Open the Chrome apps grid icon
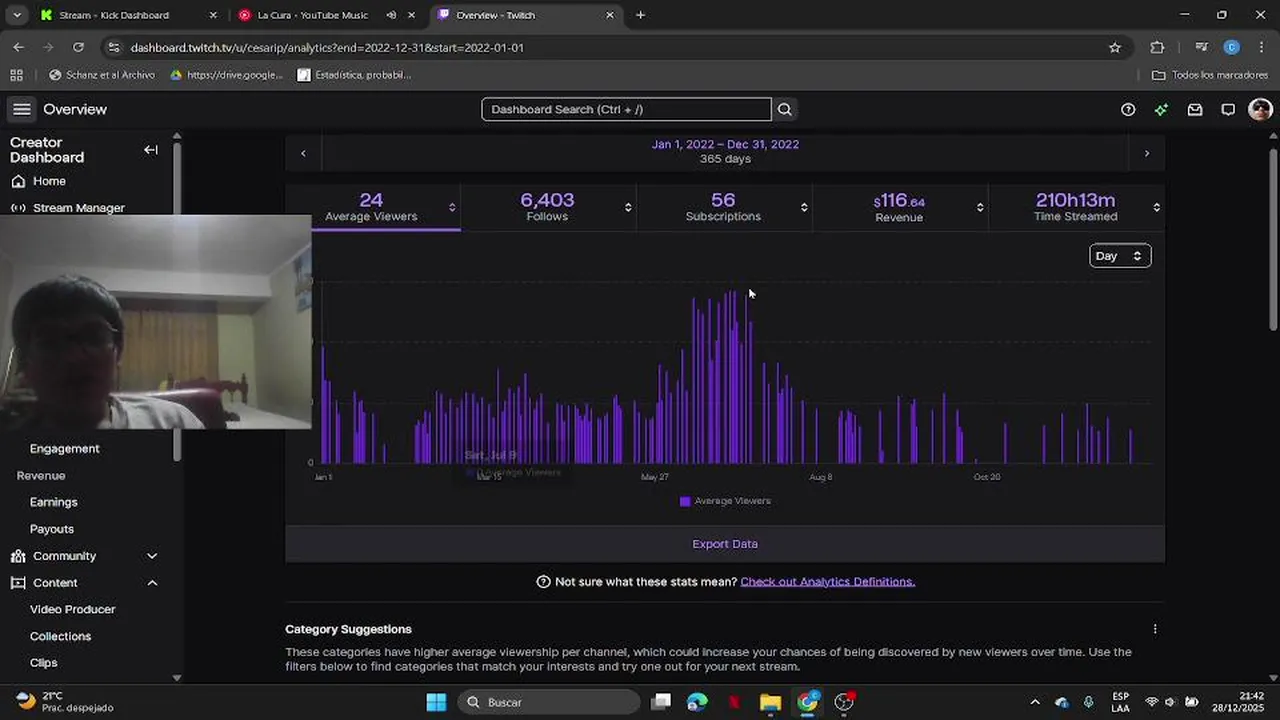The height and width of the screenshot is (720, 1280). pos(16,75)
